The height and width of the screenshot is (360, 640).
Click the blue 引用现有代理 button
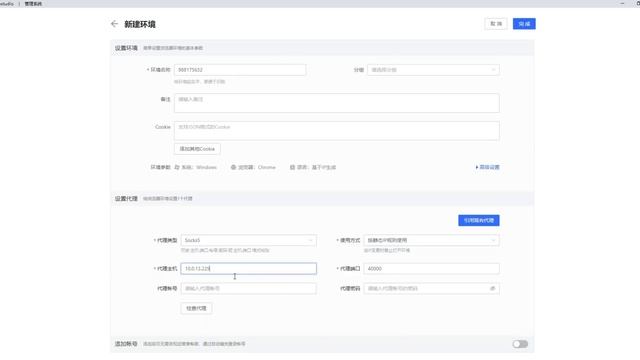[x=479, y=220]
